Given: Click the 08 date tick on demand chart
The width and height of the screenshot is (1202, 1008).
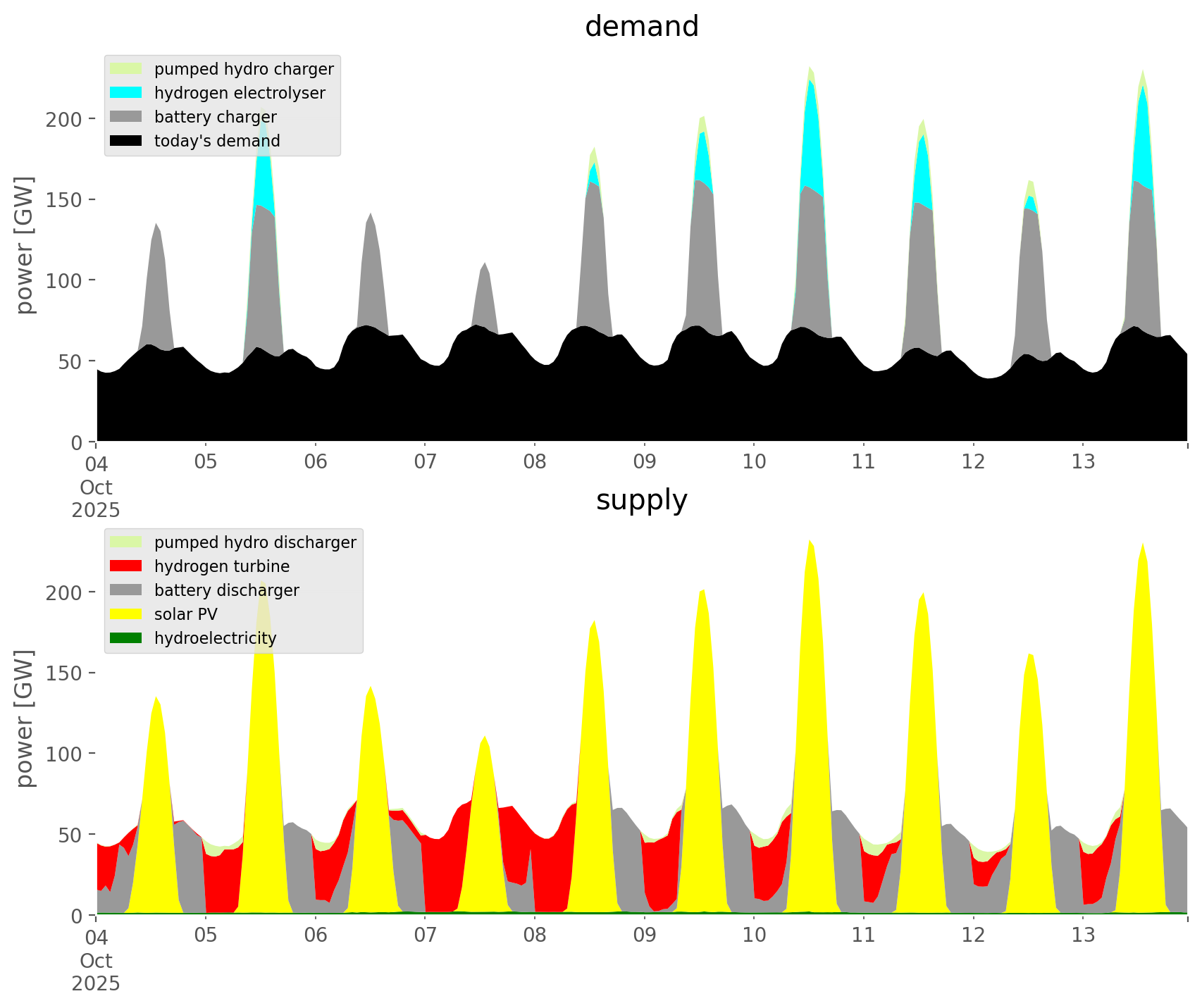Looking at the screenshot, I should point(535,462).
